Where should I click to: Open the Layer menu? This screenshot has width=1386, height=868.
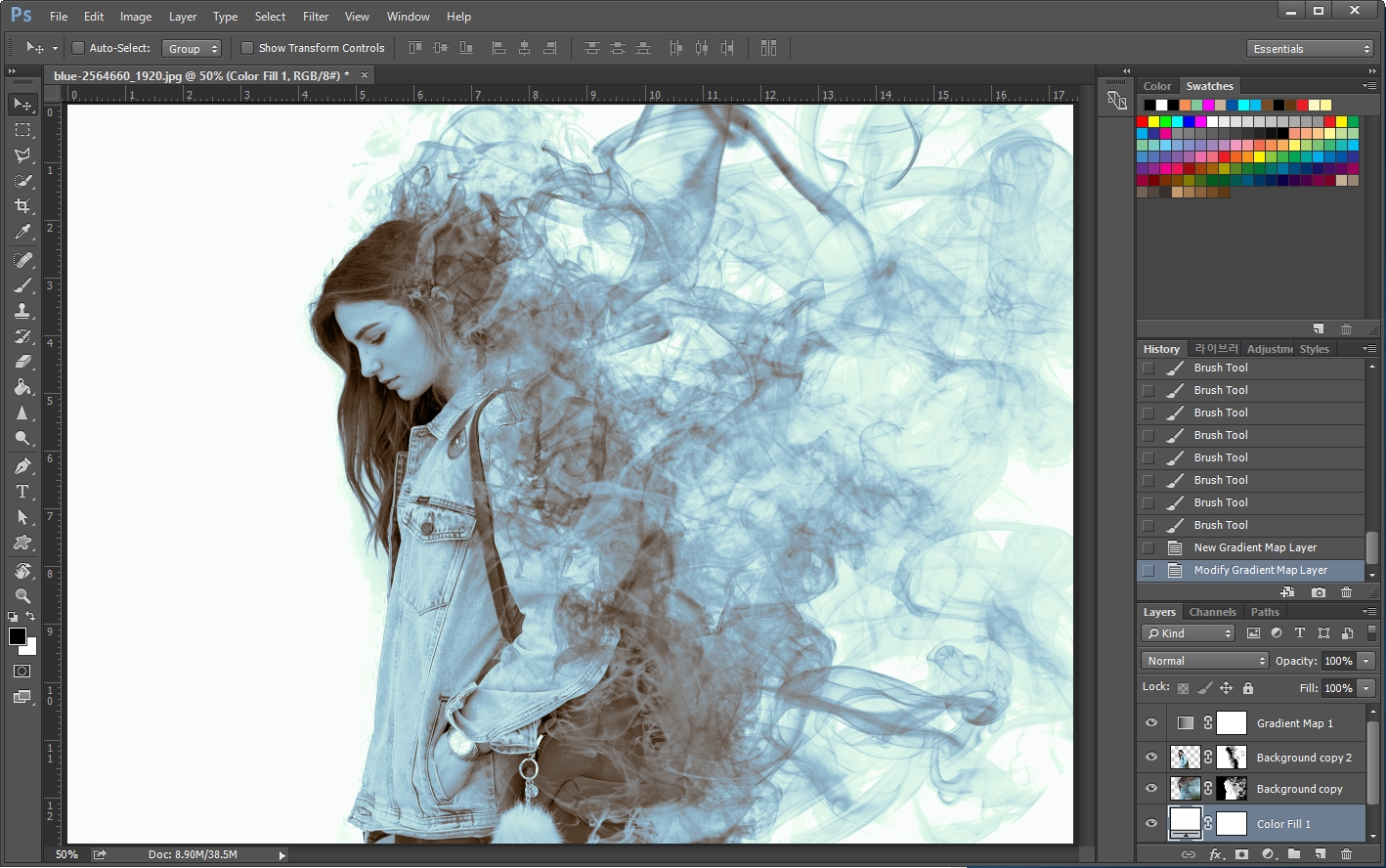point(183,17)
